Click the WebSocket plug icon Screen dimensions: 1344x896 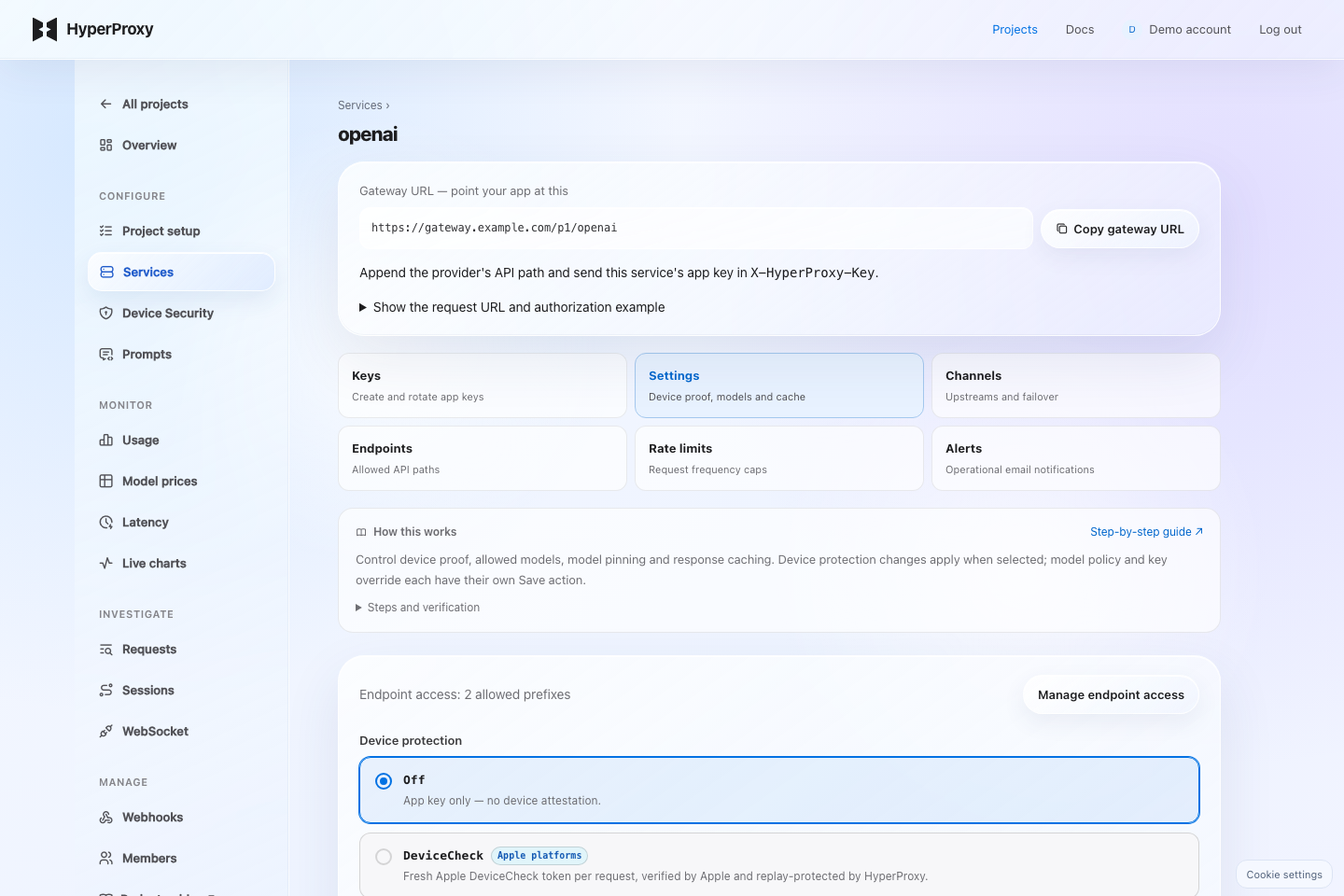click(106, 732)
